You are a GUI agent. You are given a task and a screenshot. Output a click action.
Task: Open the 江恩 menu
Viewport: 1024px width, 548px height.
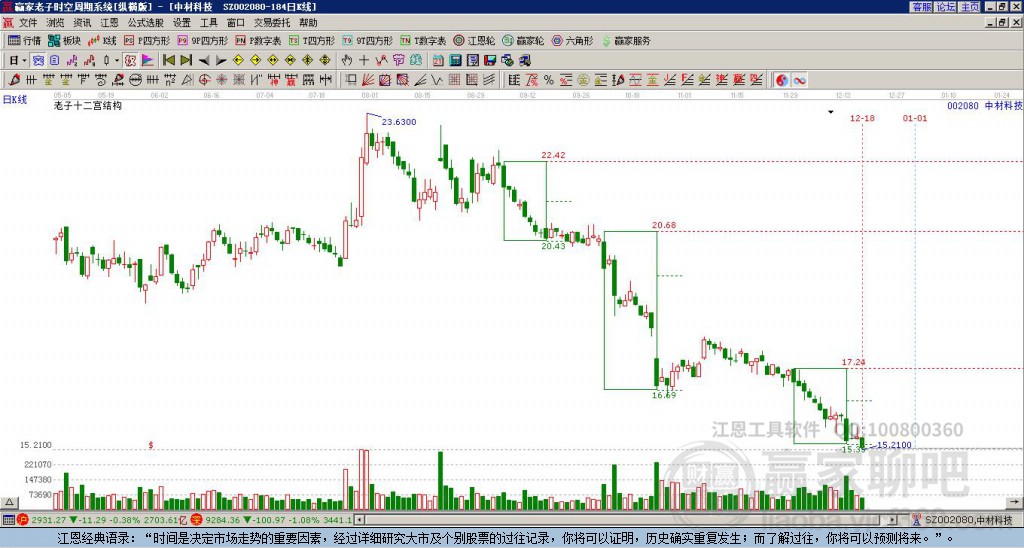(x=109, y=23)
